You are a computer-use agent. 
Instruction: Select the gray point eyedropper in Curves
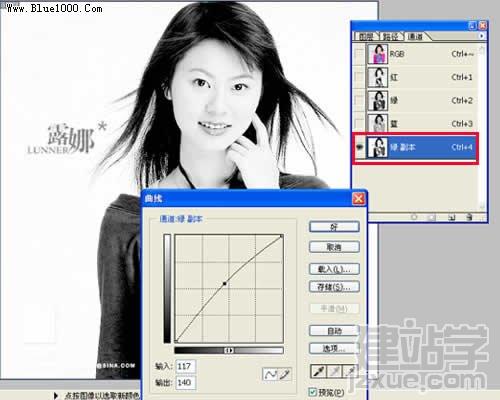(x=334, y=371)
